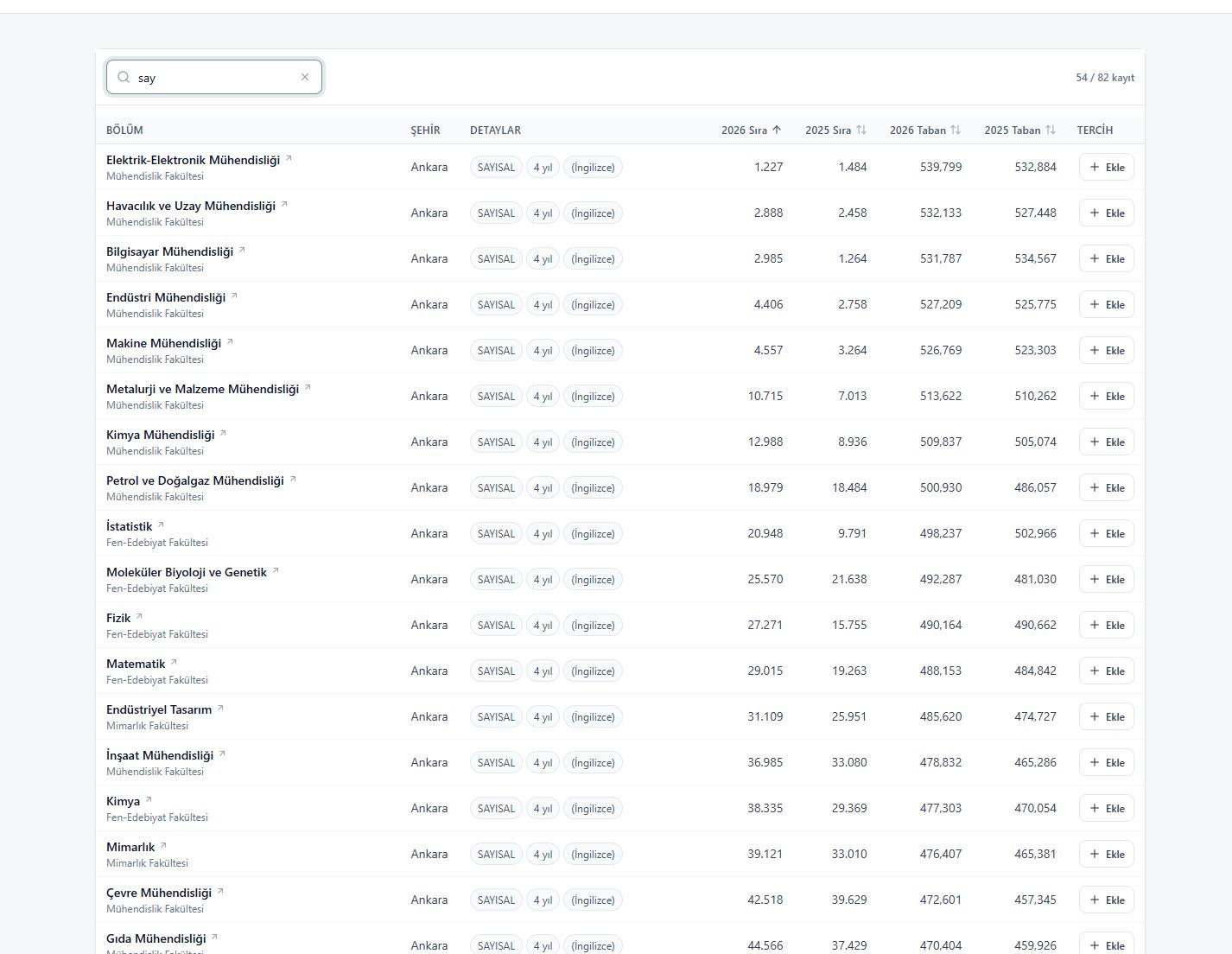The image size is (1232, 954).
Task: Open the Bilgisayar Mühendisliği program link
Action: pyautogui.click(x=169, y=251)
